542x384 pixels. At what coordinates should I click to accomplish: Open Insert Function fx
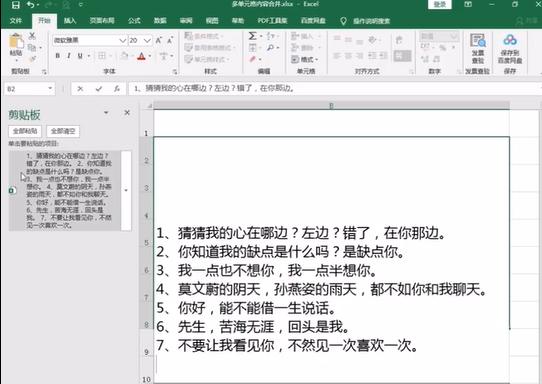pyautogui.click(x=117, y=89)
